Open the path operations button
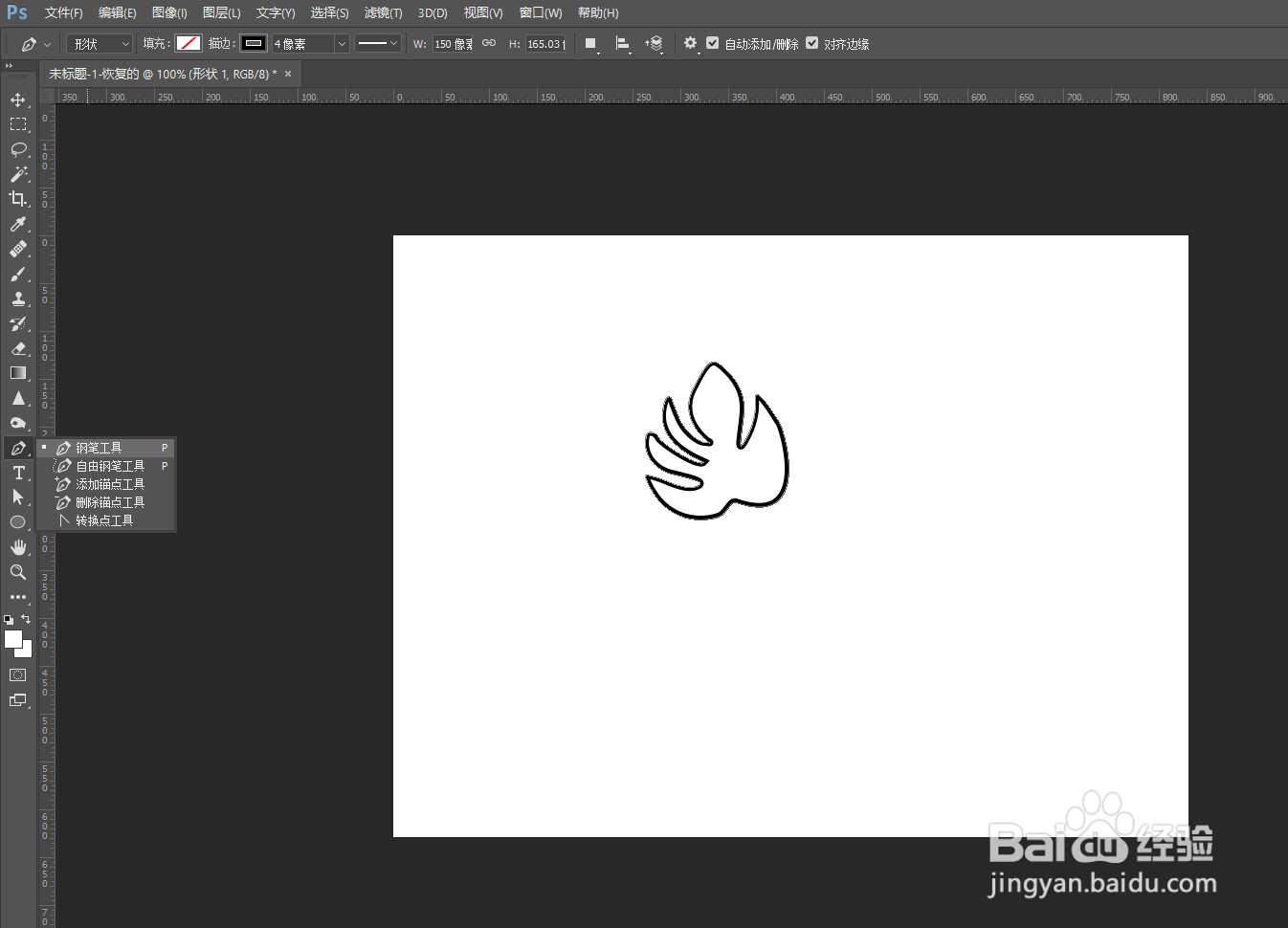 pos(591,44)
